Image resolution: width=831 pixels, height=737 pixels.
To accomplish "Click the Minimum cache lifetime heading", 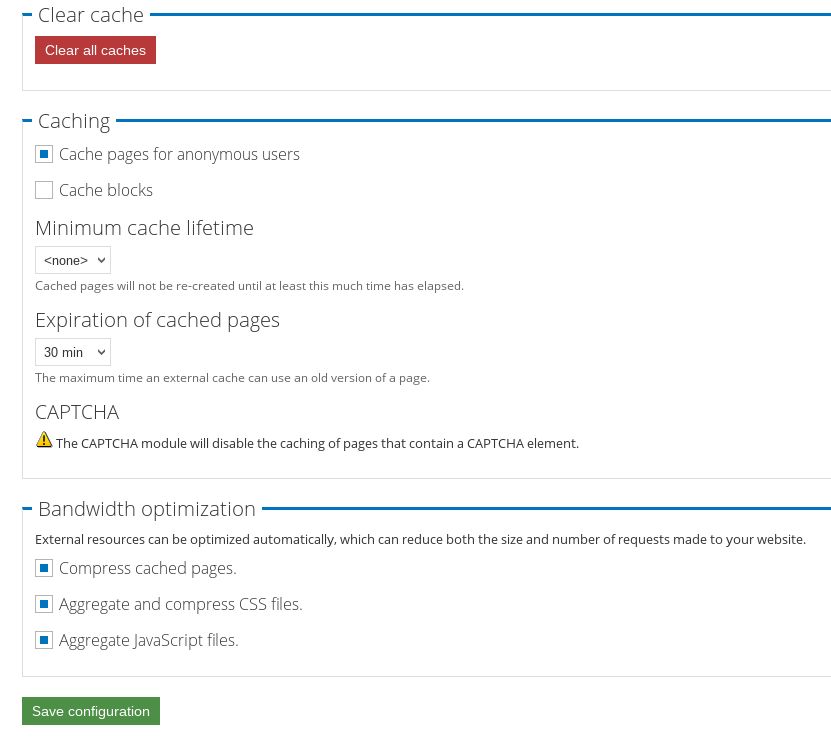I will pos(145,228).
